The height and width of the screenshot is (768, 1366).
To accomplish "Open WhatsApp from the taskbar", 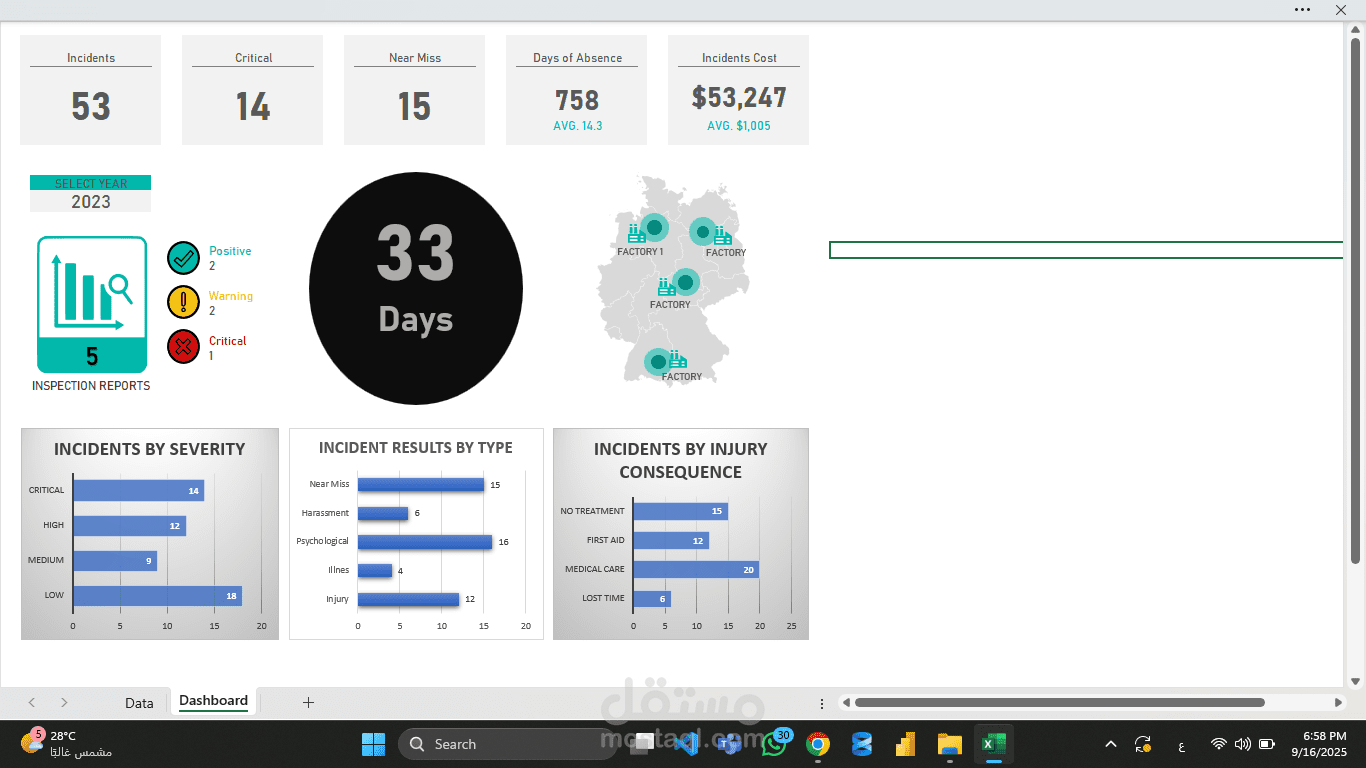I will tap(774, 744).
